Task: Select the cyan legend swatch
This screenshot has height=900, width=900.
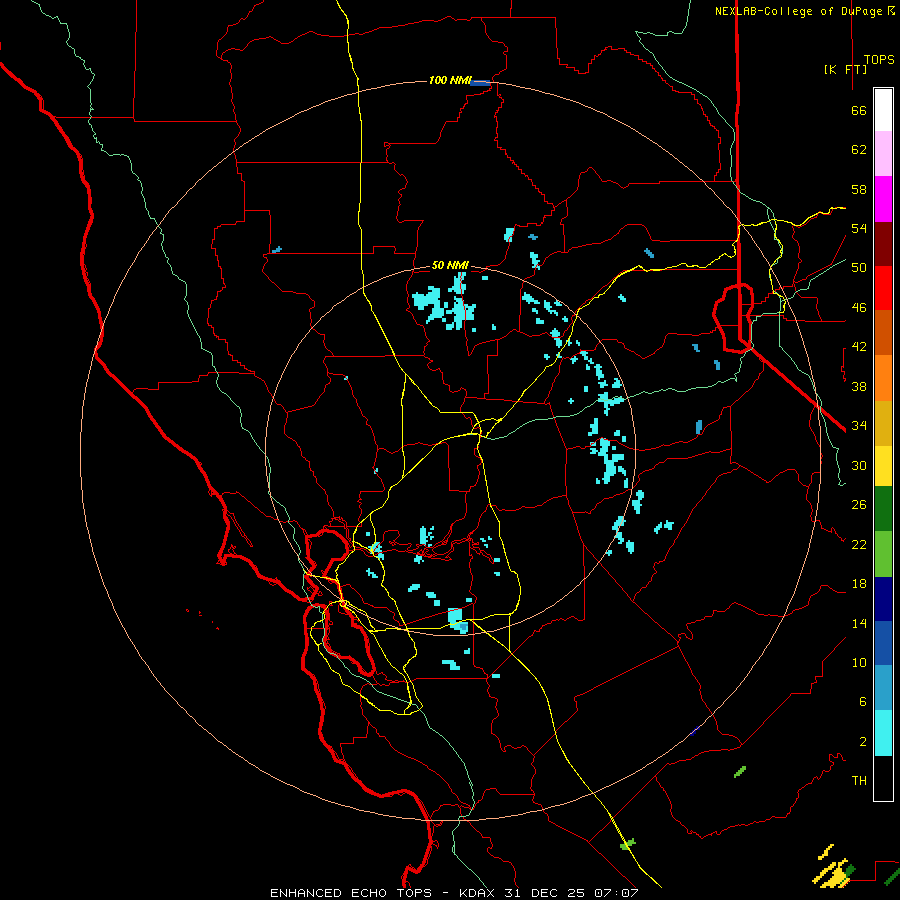Action: pos(883,733)
